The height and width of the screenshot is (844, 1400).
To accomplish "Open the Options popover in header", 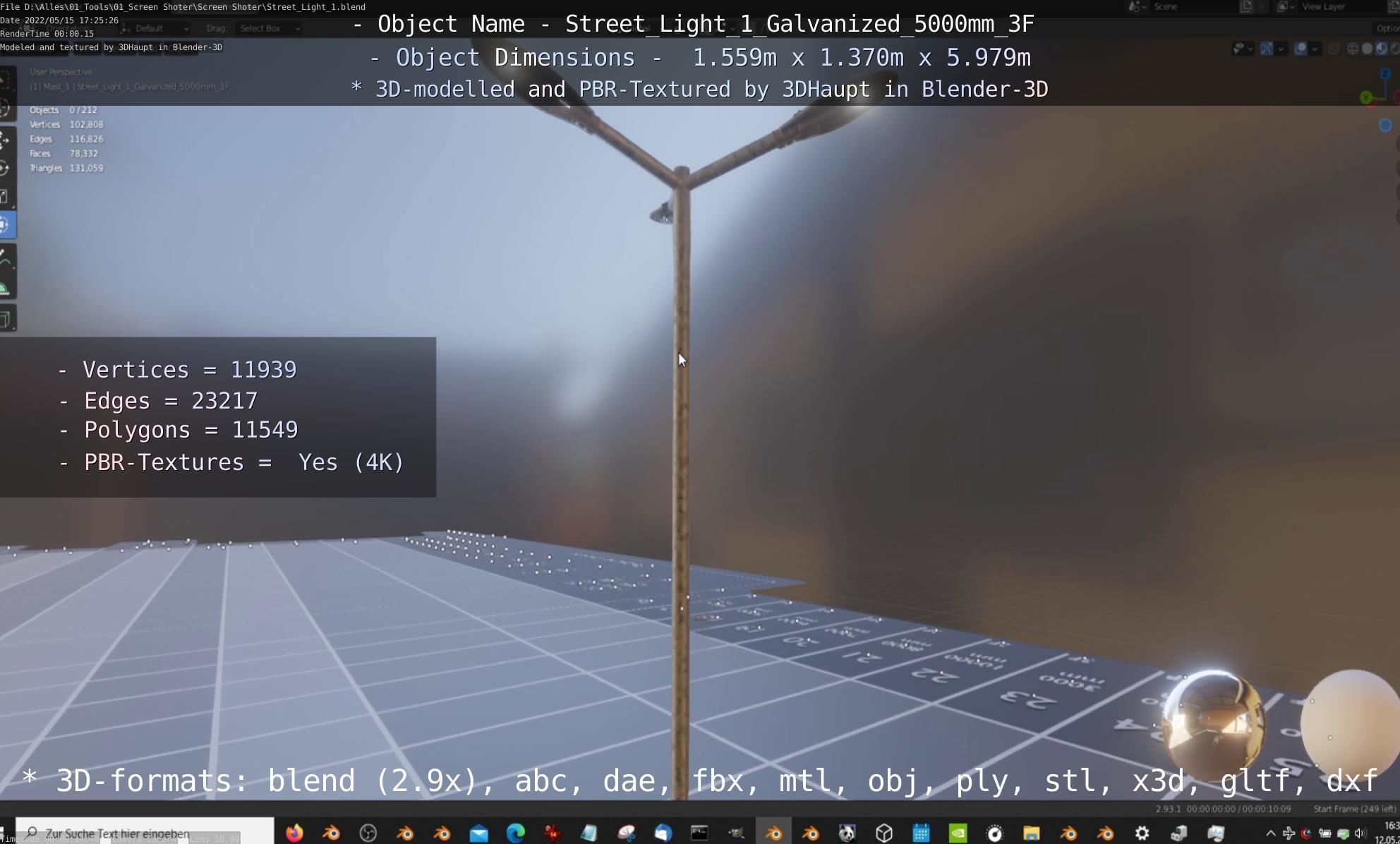I will pos(1387,28).
